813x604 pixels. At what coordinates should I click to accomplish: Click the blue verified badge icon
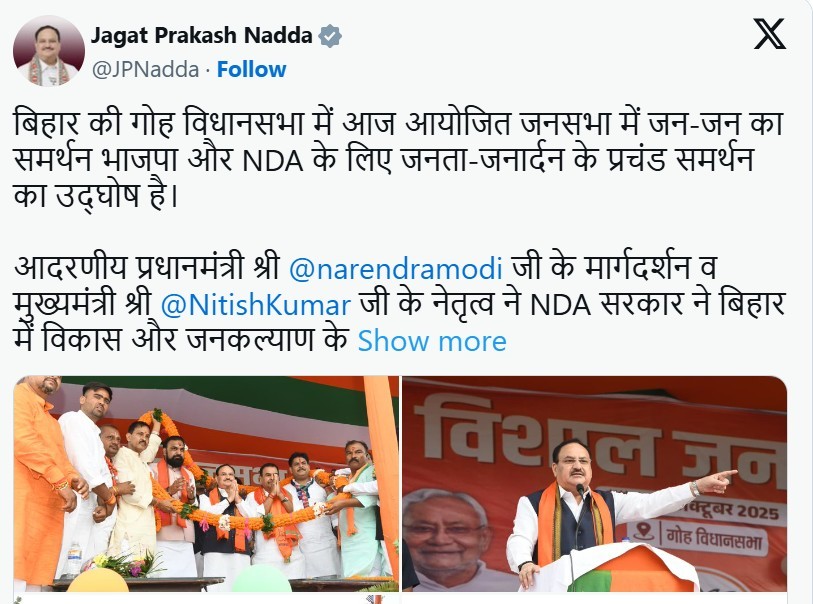coord(330,36)
